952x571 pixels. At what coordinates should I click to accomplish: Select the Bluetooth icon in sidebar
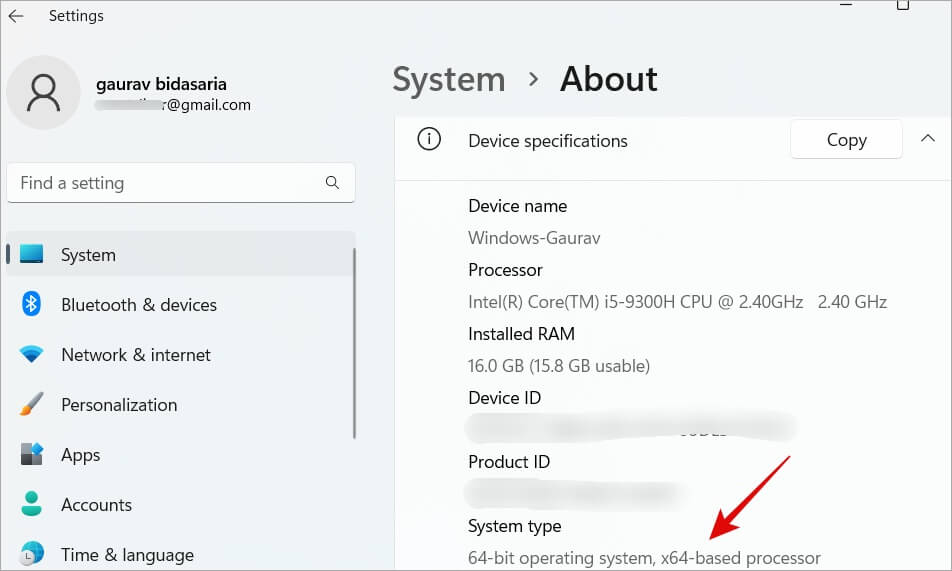coord(31,304)
